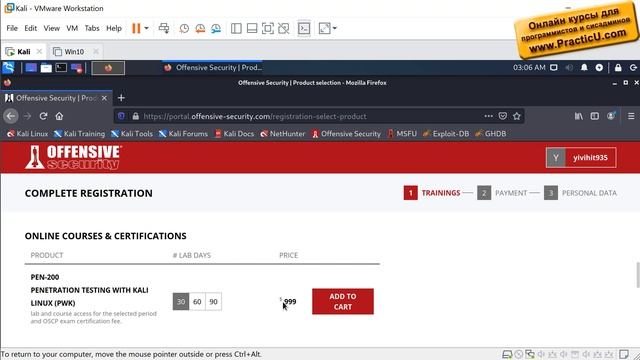Go back in Firefox
This screenshot has width=640, height=360.
(x=11, y=116)
